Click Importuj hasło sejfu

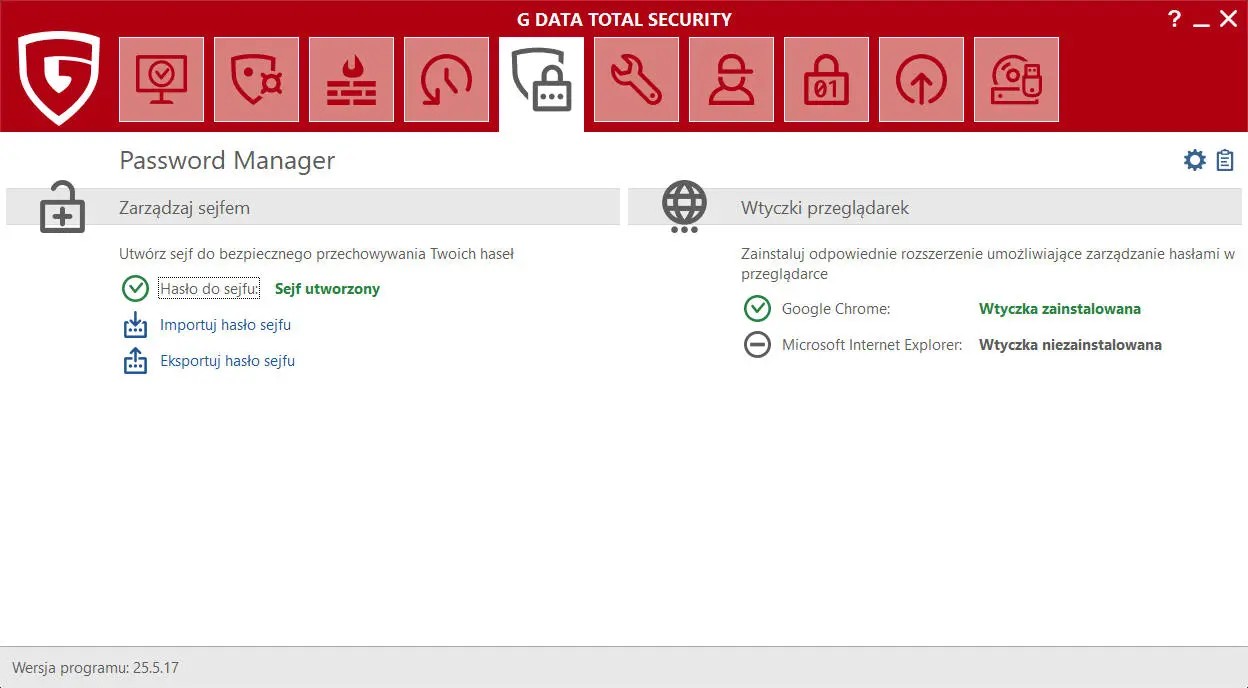tap(225, 325)
